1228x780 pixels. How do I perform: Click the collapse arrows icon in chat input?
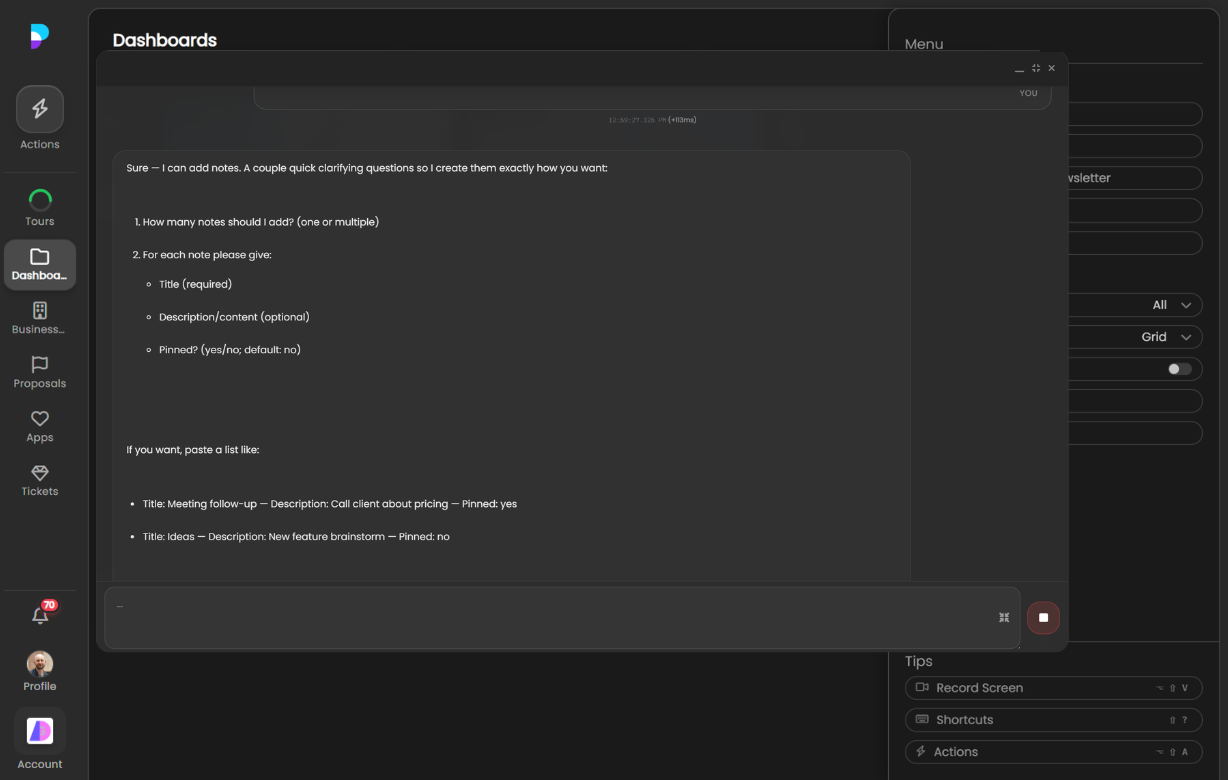1004,618
